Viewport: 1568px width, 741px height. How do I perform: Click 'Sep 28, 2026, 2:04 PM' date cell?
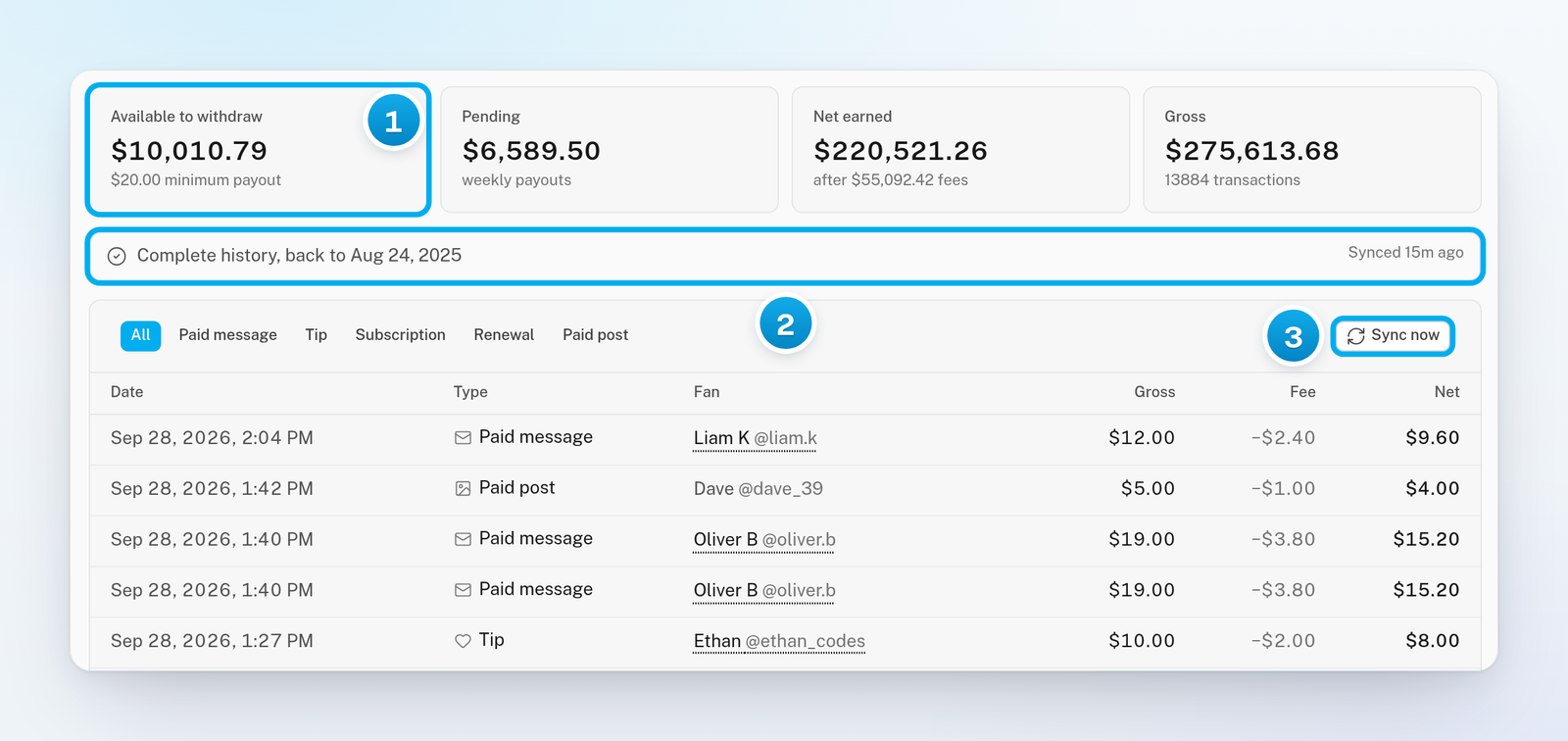coord(212,438)
